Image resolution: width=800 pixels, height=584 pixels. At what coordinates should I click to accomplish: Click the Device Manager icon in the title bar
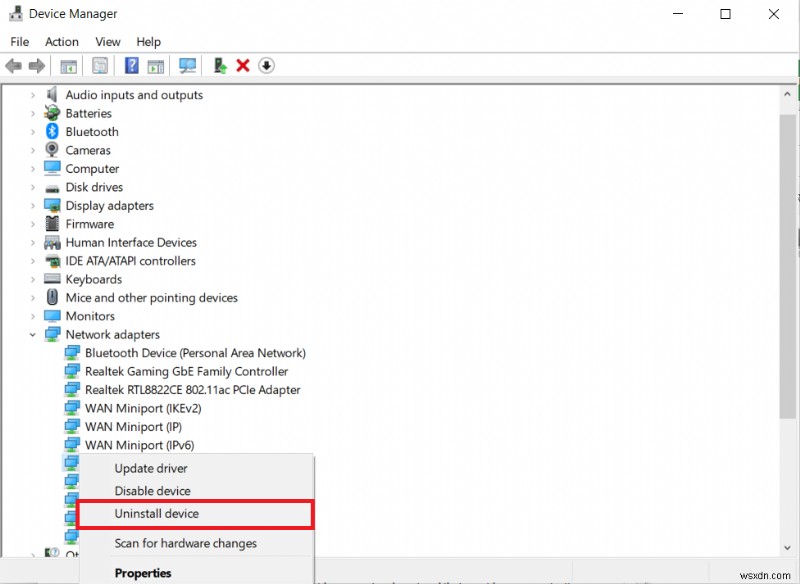pos(14,13)
